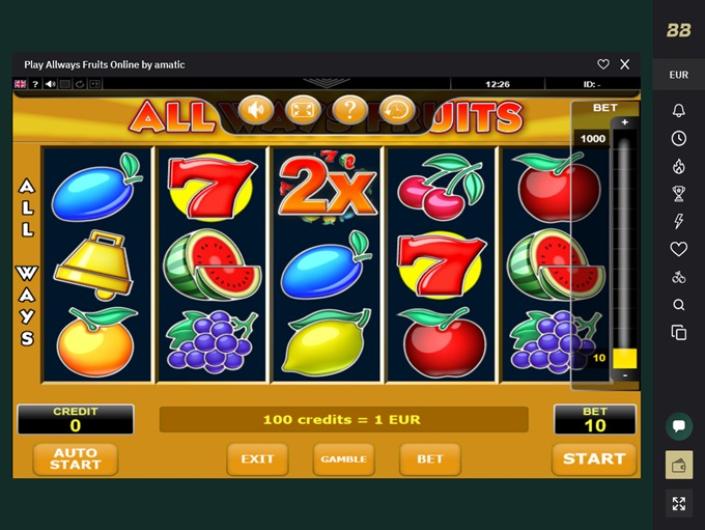The image size is (705, 530).
Task: Click the START spin button
Action: click(593, 459)
